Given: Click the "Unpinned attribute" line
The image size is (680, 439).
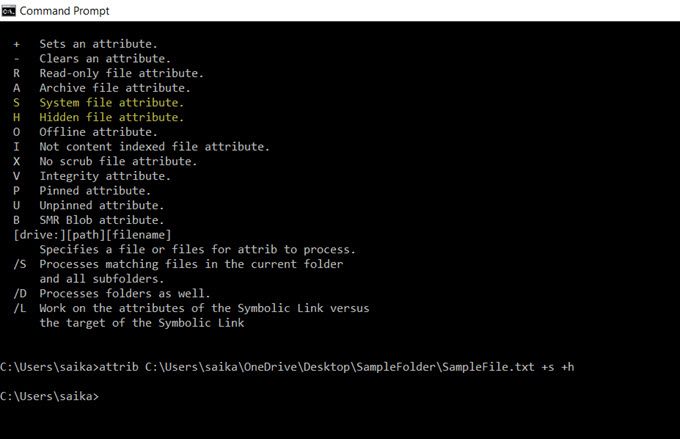Looking at the screenshot, I should (101, 205).
